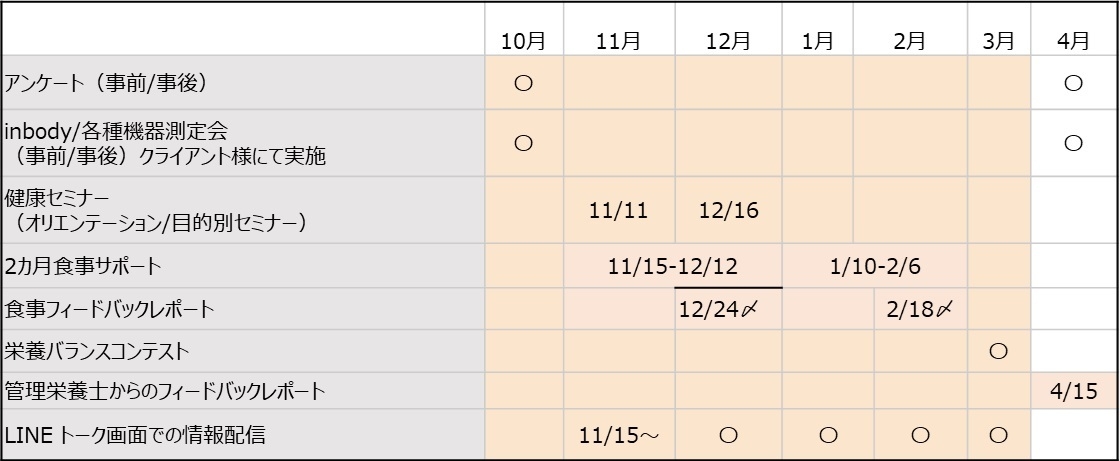Click the アンケート row circle under 4月
Viewport: 1120px width, 461px height.
(x=1073, y=84)
